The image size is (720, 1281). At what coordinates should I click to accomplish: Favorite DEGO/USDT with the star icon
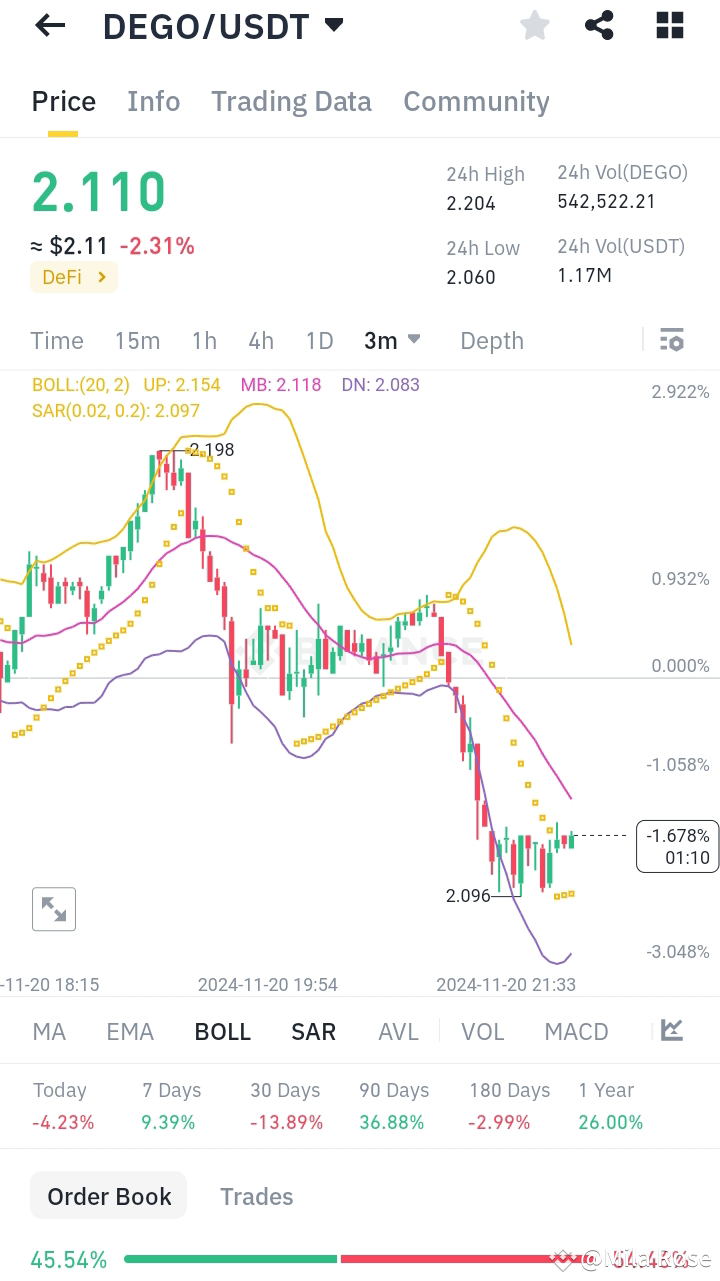[x=534, y=25]
